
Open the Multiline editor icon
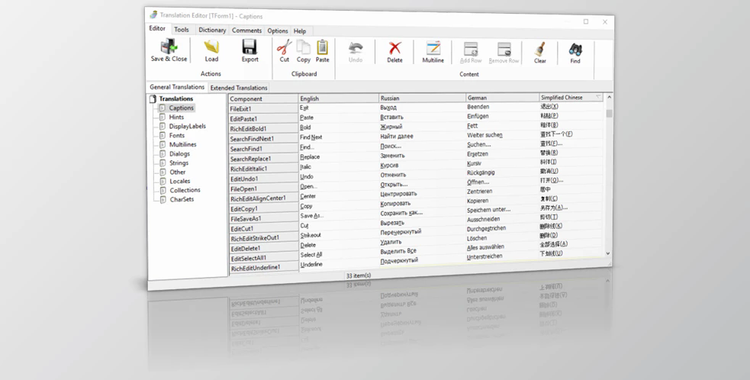(433, 49)
